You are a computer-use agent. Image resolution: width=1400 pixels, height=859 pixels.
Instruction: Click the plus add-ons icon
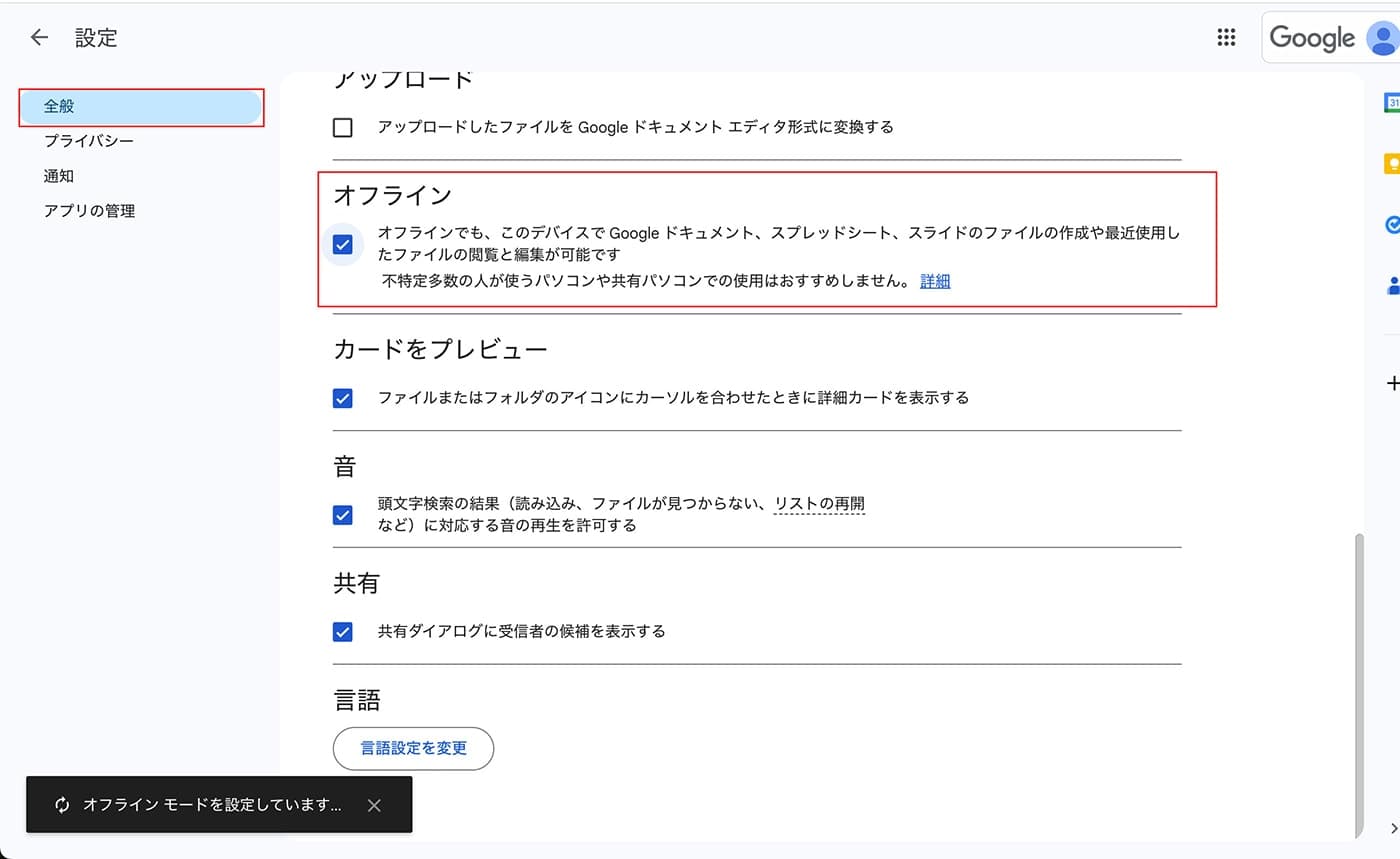point(1392,383)
